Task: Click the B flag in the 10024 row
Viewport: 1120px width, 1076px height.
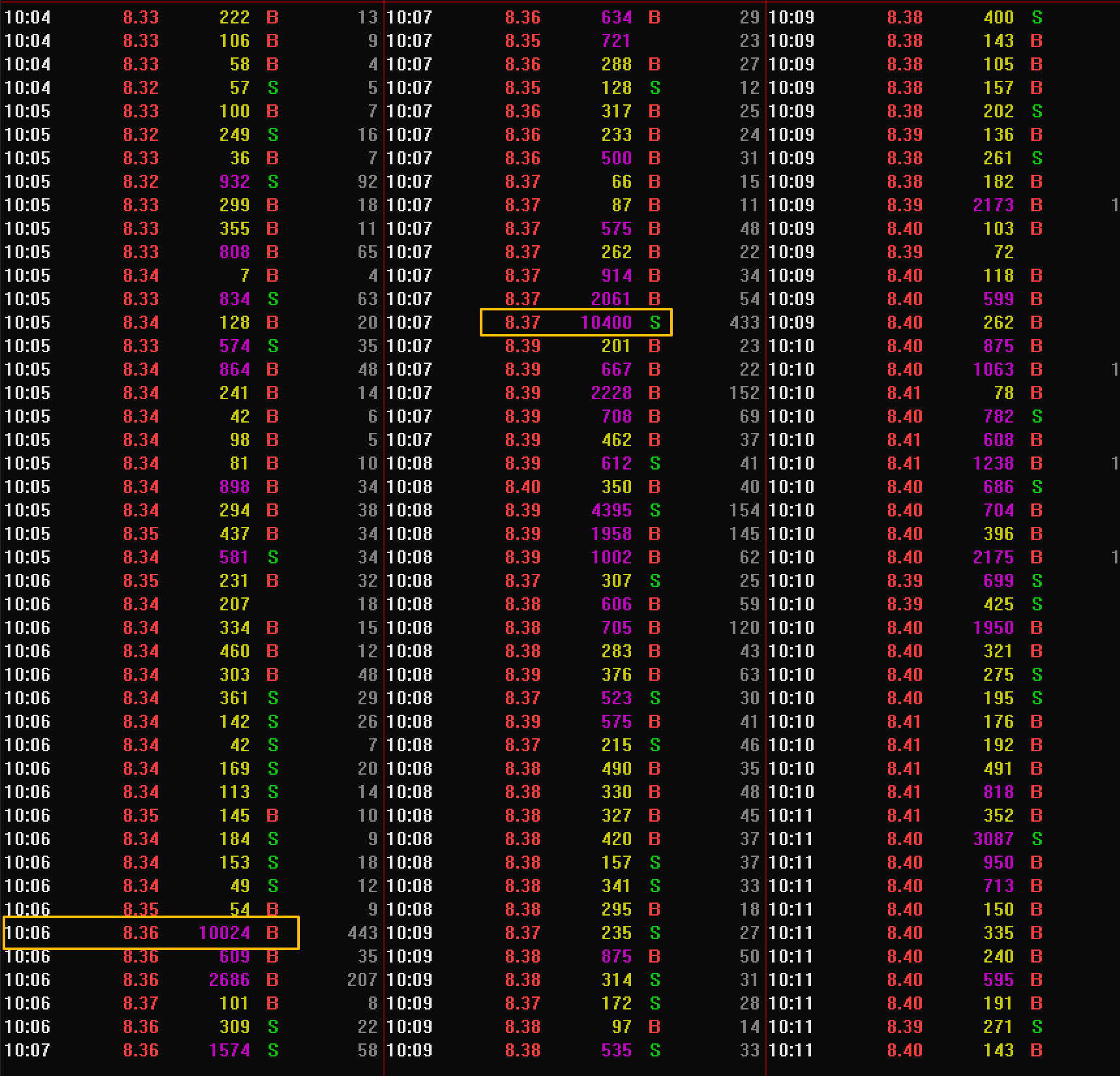Action: pyautogui.click(x=273, y=933)
